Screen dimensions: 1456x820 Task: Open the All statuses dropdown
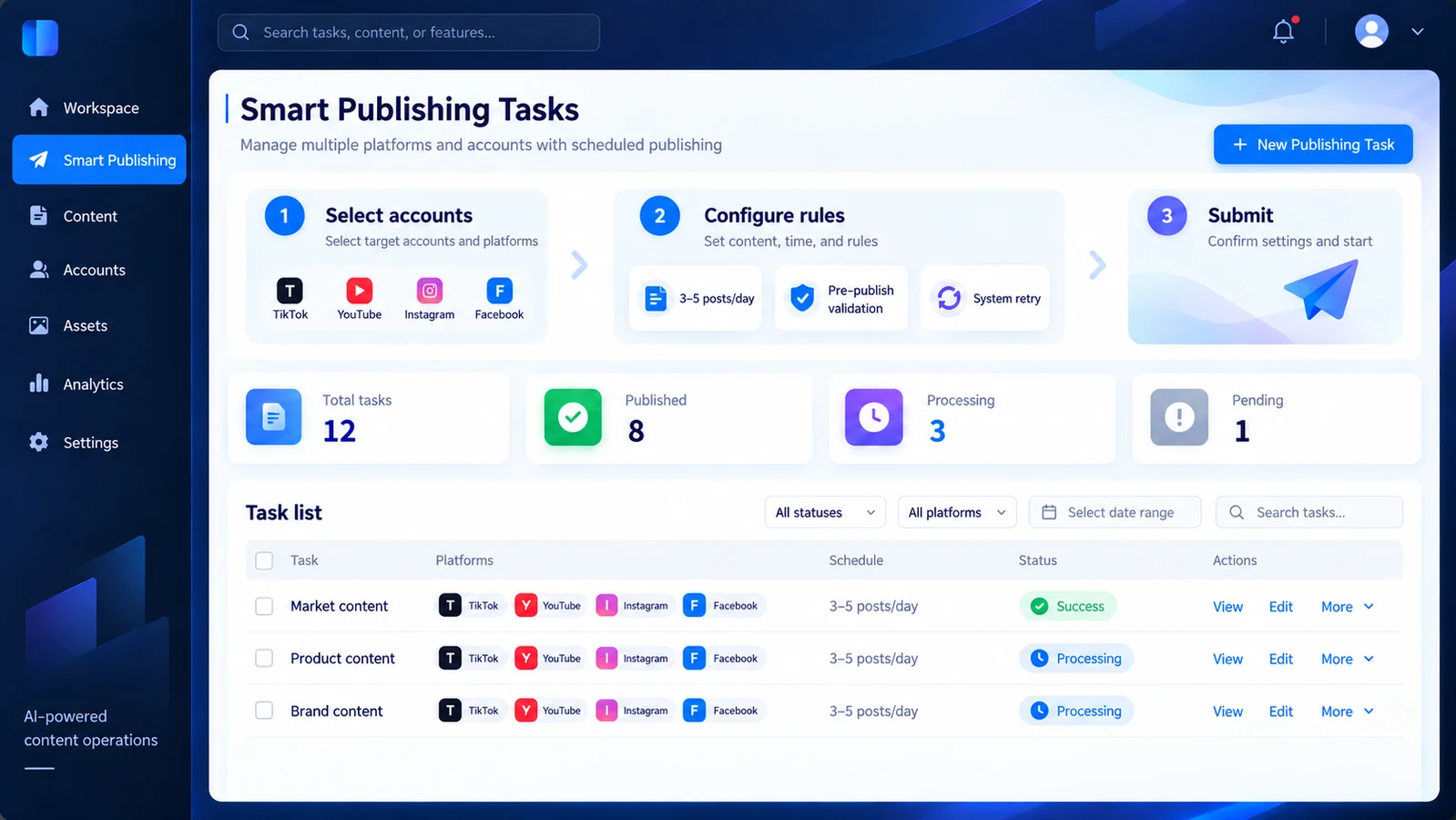[825, 512]
